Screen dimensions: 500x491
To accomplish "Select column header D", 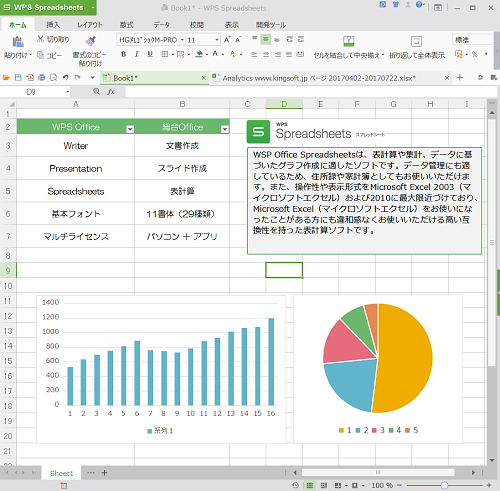I will point(284,104).
